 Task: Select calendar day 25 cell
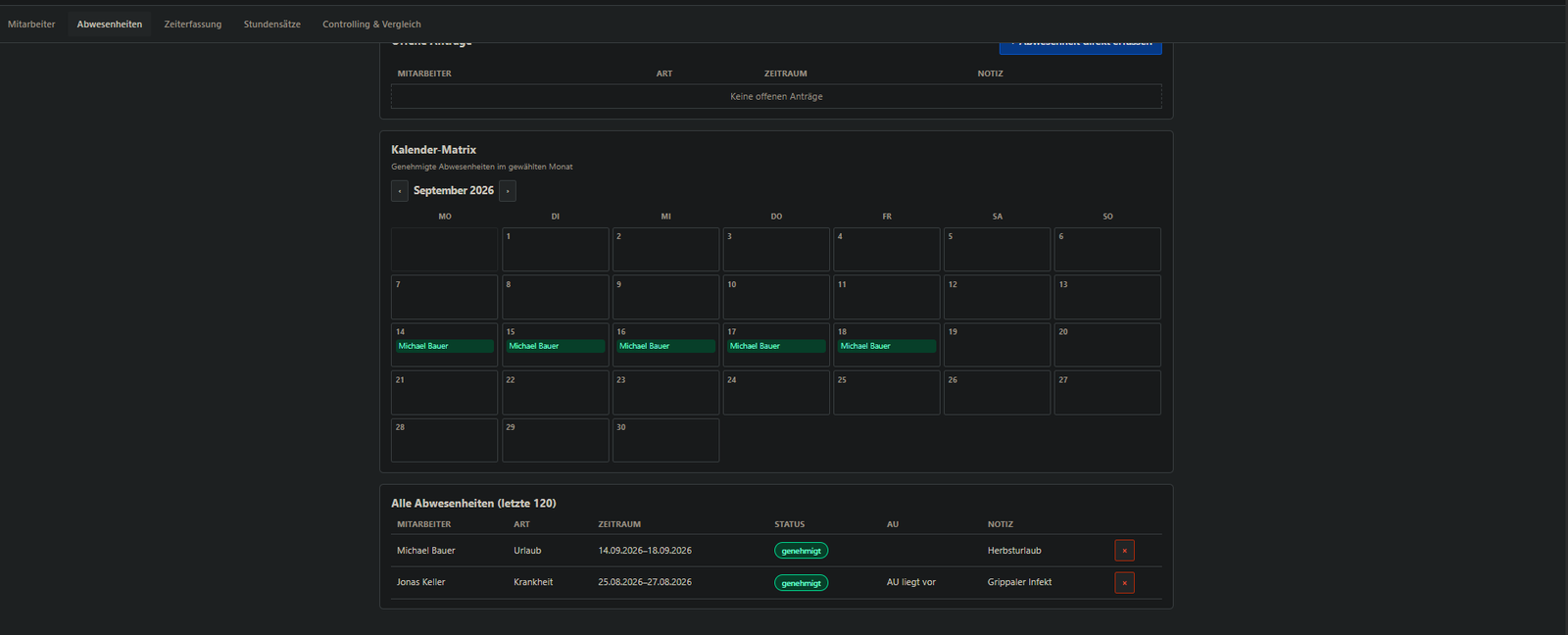tap(887, 392)
